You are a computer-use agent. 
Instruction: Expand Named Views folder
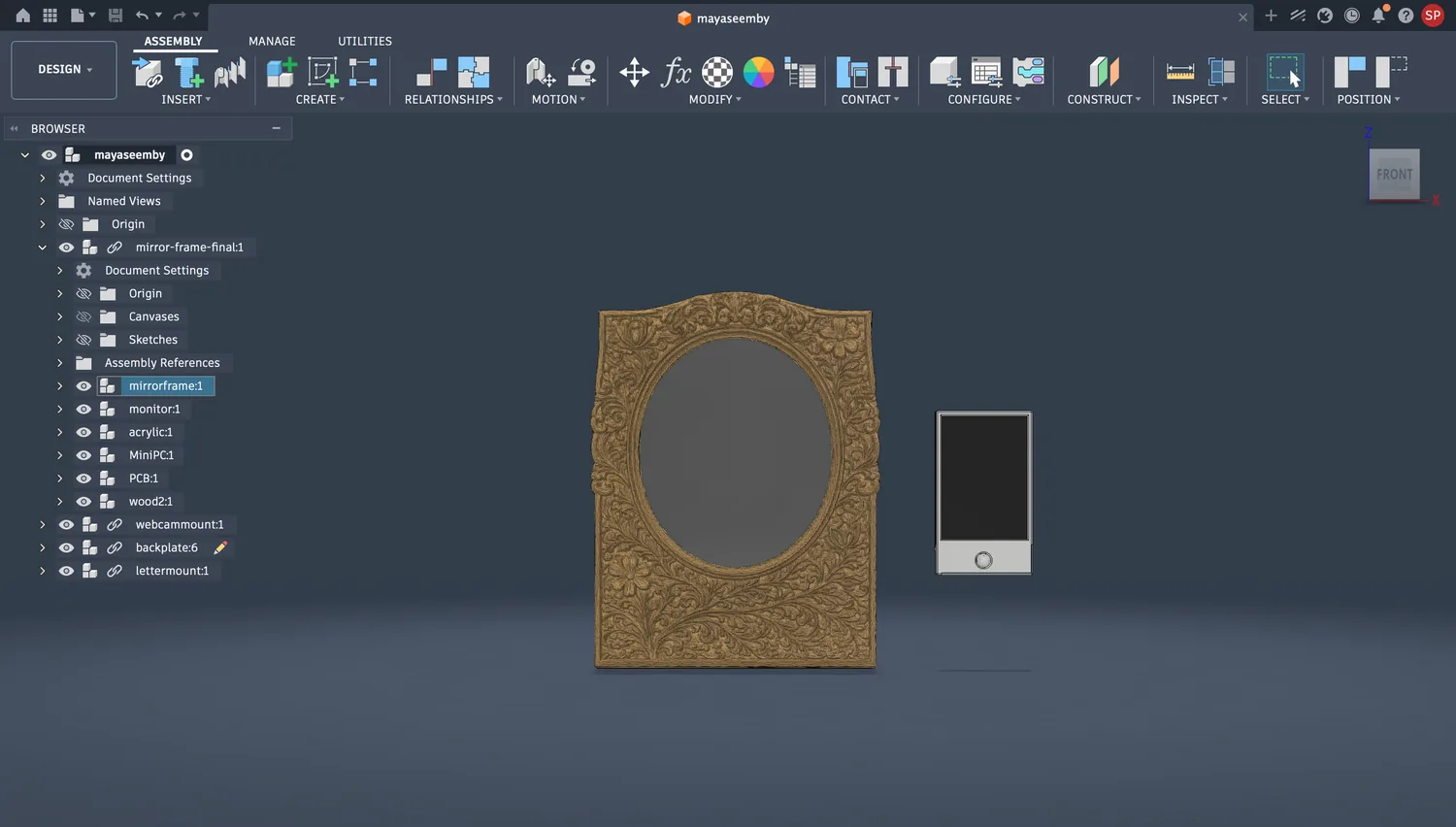[x=43, y=201]
